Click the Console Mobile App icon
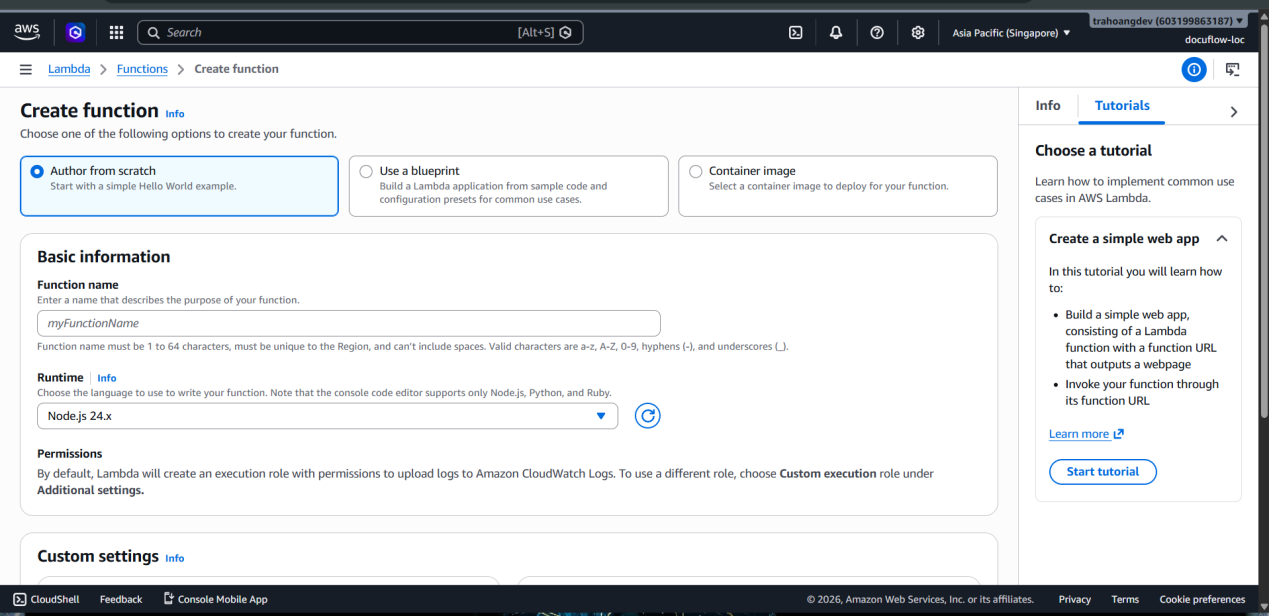This screenshot has width=1269, height=616. tap(168, 599)
